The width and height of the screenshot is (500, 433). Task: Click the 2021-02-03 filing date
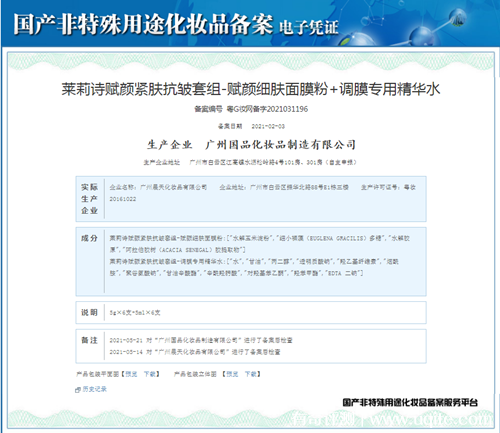point(268,126)
